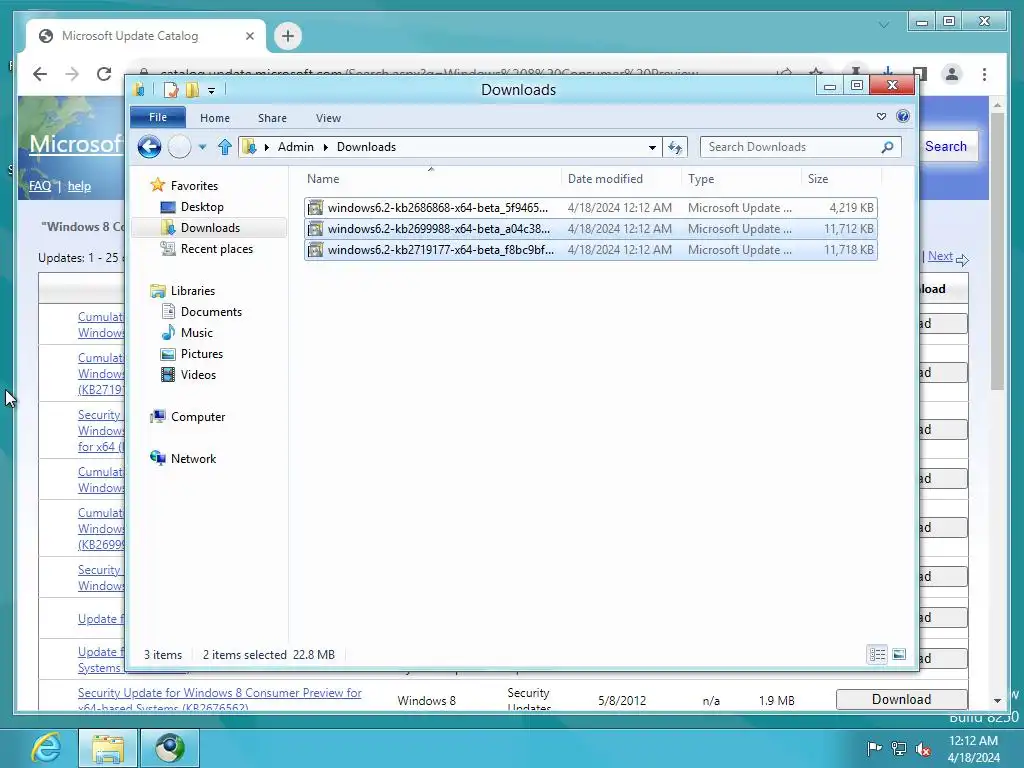Open the Documents library
Image resolution: width=1024 pixels, height=768 pixels.
coord(211,312)
